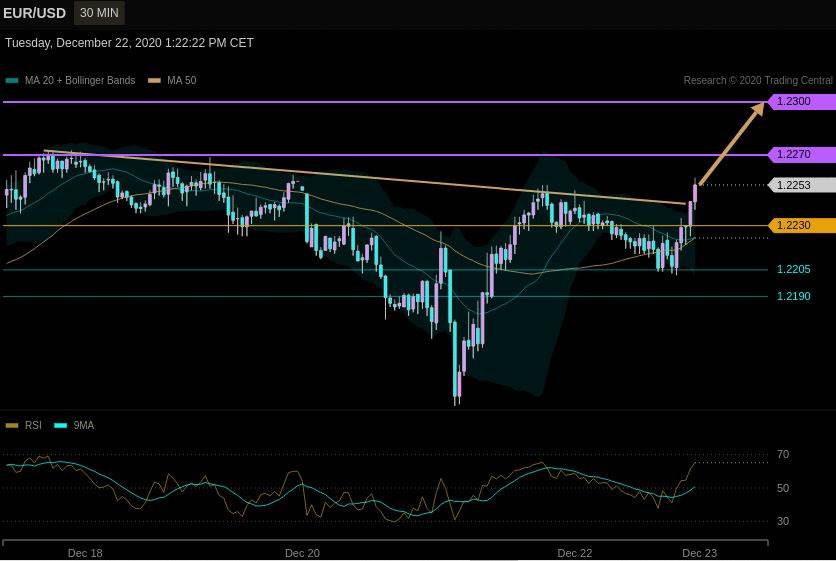This screenshot has height=561, width=836.
Task: Click the 1.2253 current price tag
Action: 801,185
